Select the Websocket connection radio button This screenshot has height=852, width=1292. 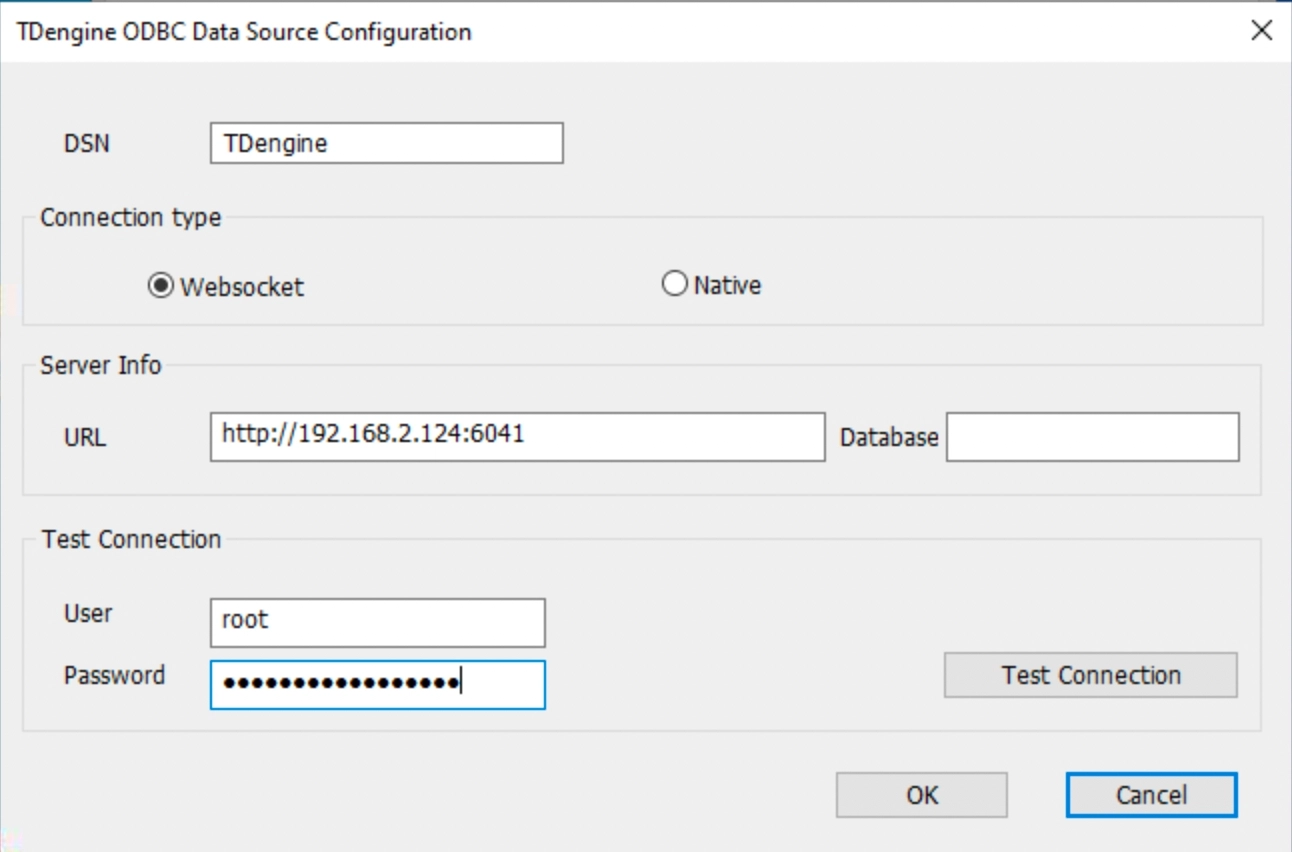coord(160,287)
